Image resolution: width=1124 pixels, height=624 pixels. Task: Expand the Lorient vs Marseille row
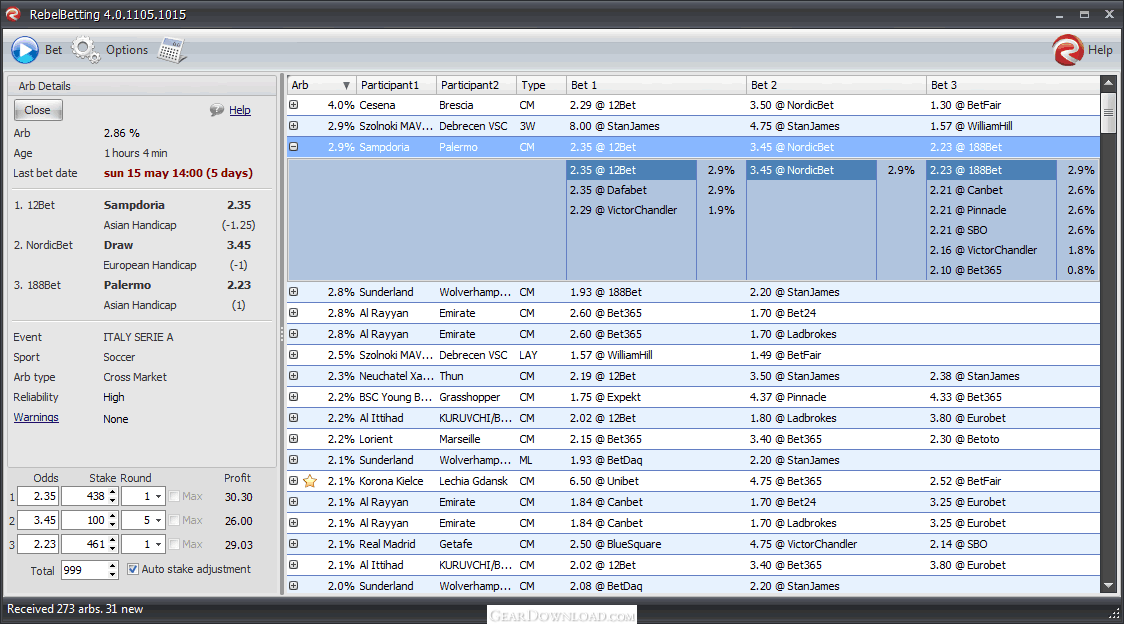(x=293, y=439)
